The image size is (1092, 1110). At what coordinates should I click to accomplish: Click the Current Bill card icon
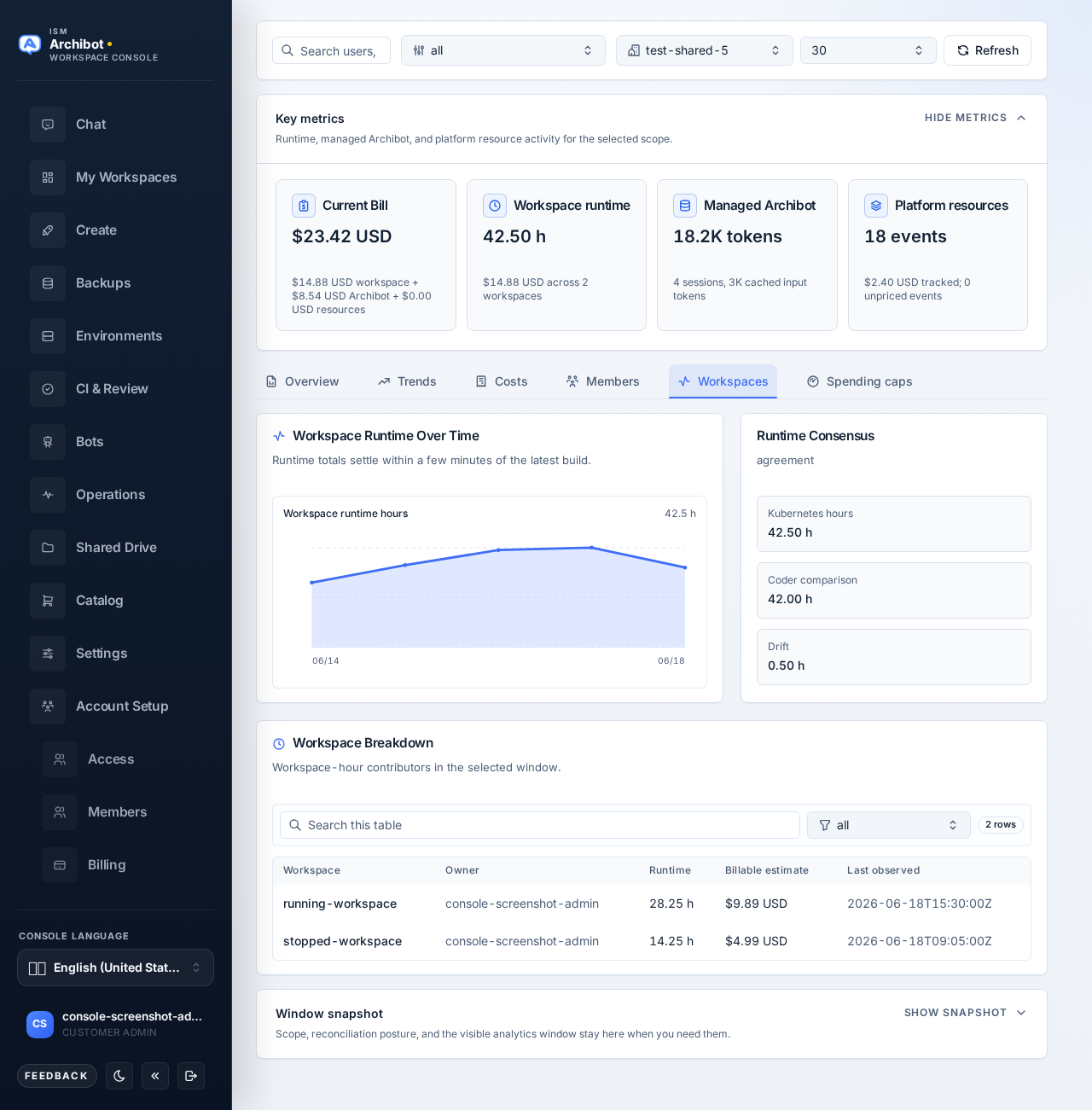pos(304,206)
